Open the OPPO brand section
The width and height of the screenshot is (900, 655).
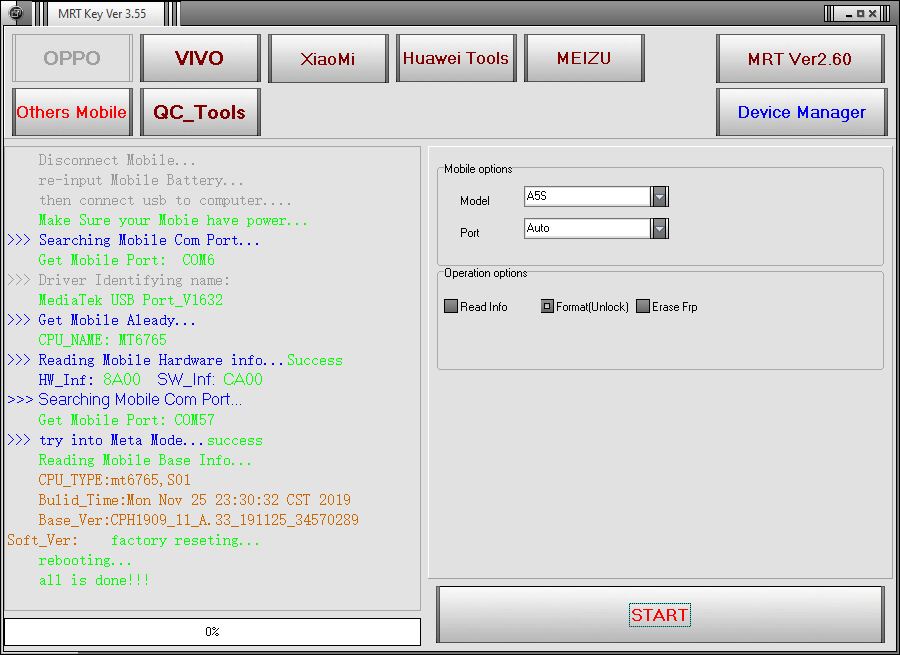pyautogui.click(x=72, y=58)
